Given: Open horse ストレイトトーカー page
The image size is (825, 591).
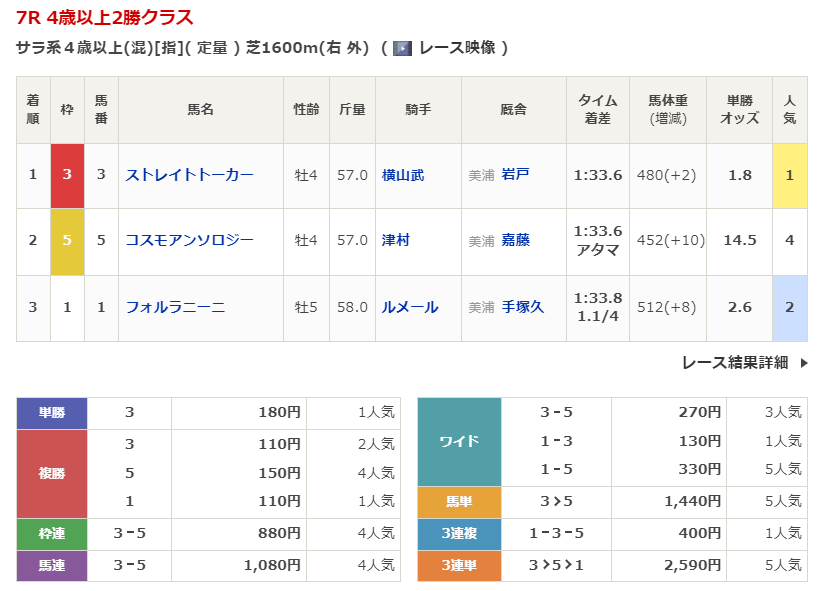Looking at the screenshot, I should 189,175.
